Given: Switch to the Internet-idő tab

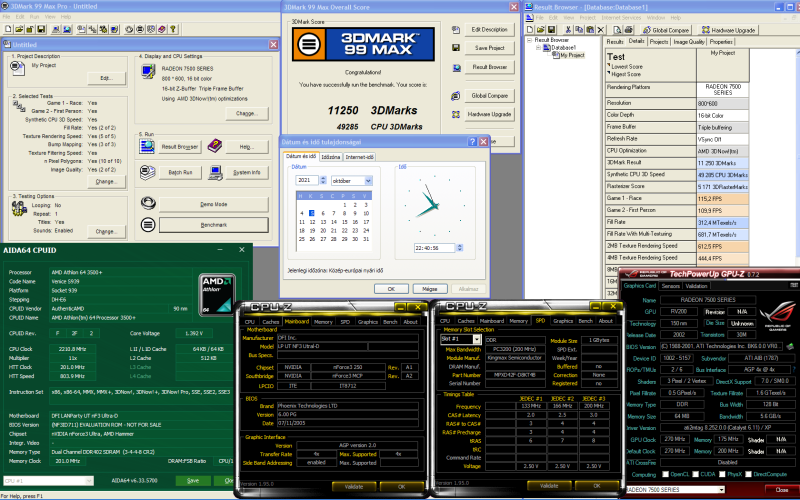Looking at the screenshot, I should click(x=360, y=157).
